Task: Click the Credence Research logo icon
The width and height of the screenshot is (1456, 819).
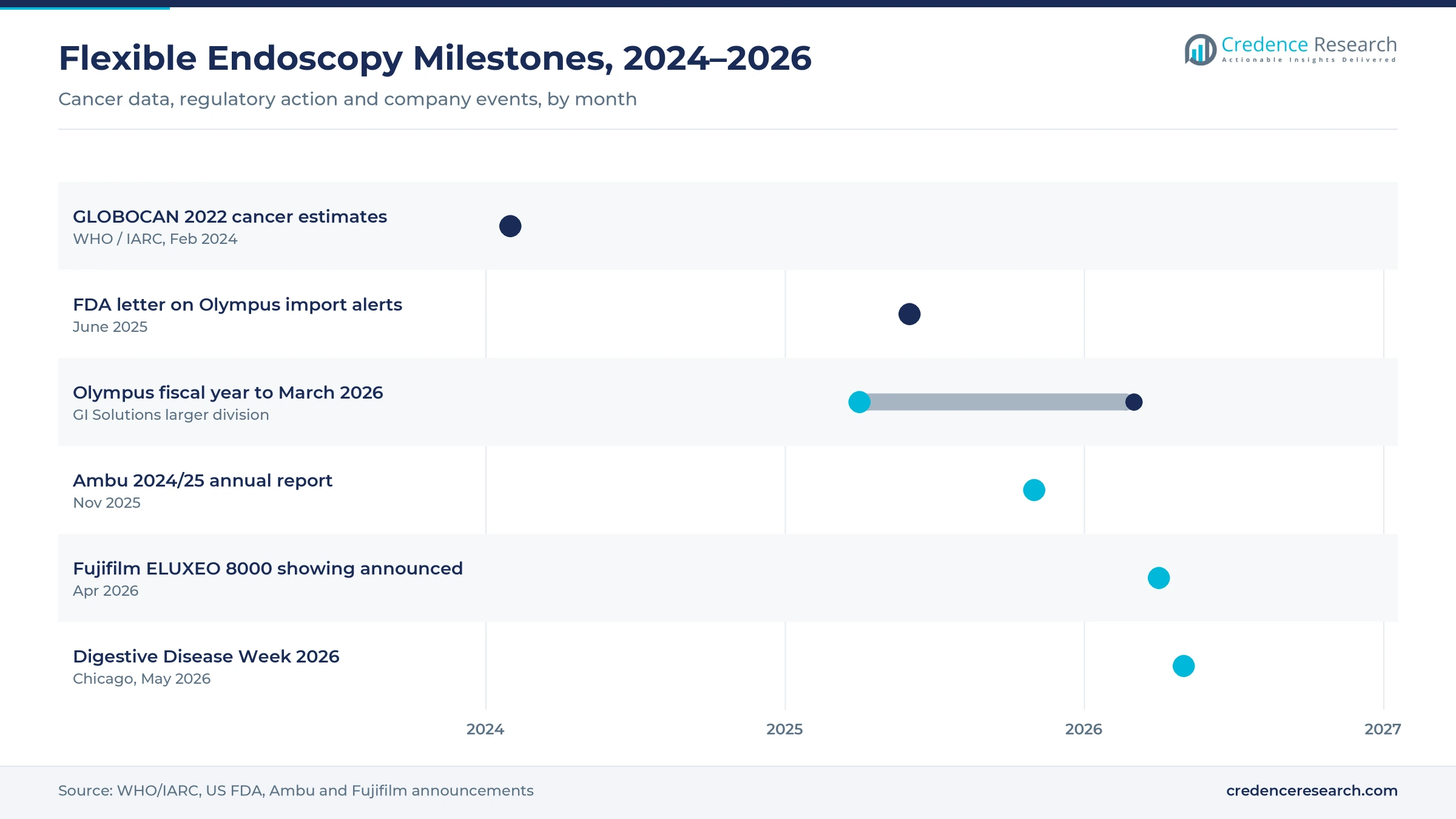Action: tap(1201, 49)
